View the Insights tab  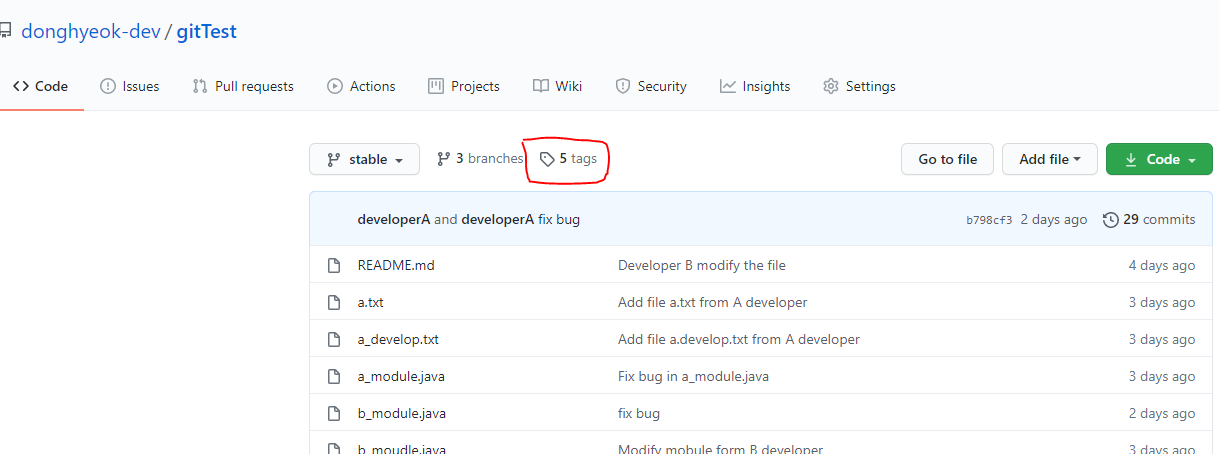pos(755,86)
